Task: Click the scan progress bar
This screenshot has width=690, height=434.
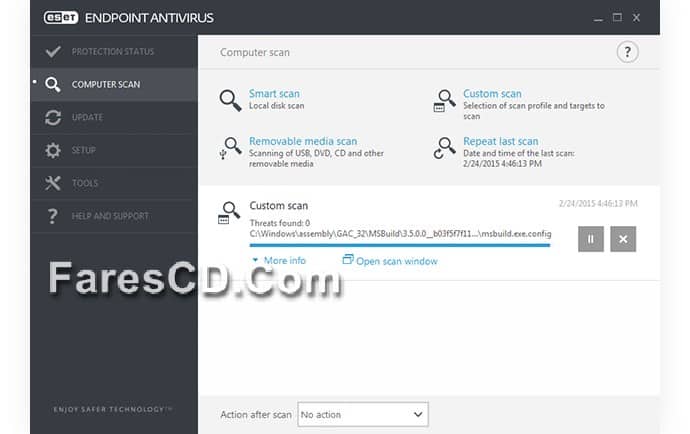Action: point(400,245)
